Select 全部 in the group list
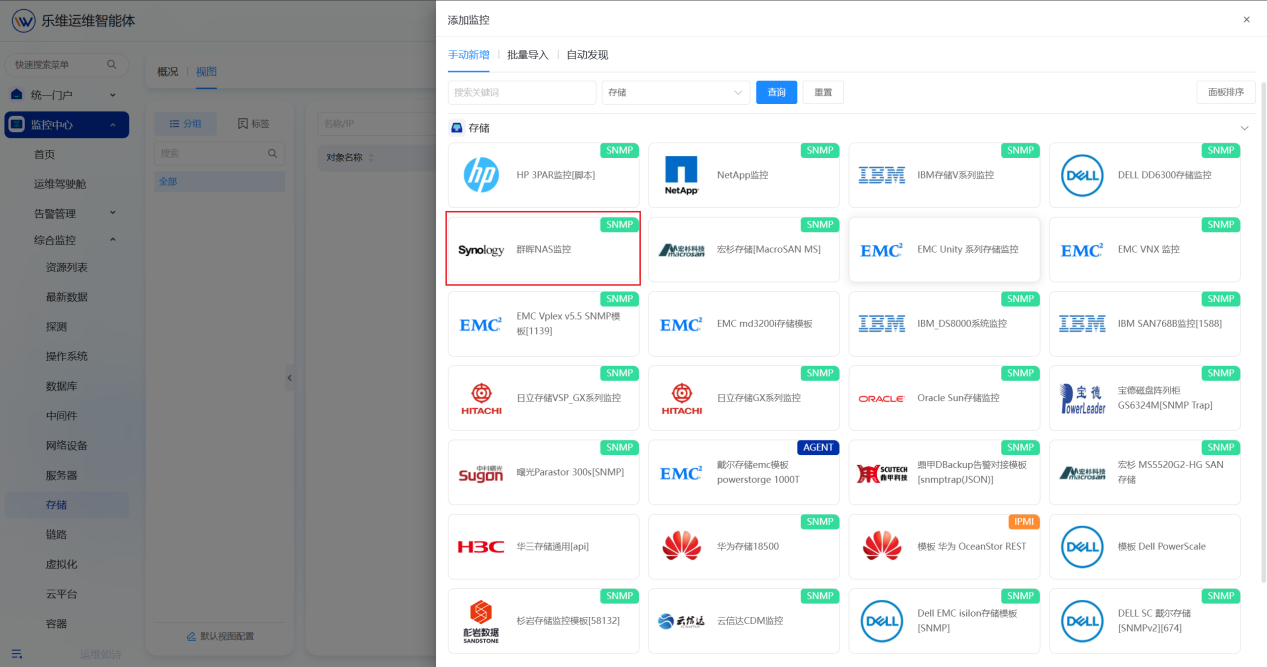The image size is (1267, 667). click(219, 182)
